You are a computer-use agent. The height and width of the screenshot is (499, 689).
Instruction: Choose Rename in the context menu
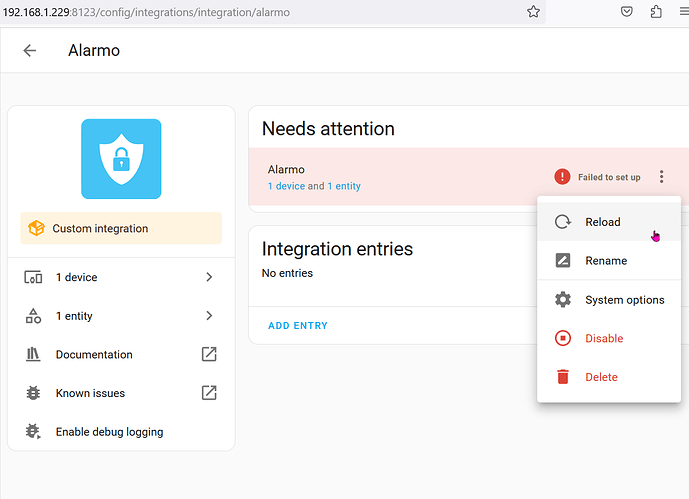606,261
